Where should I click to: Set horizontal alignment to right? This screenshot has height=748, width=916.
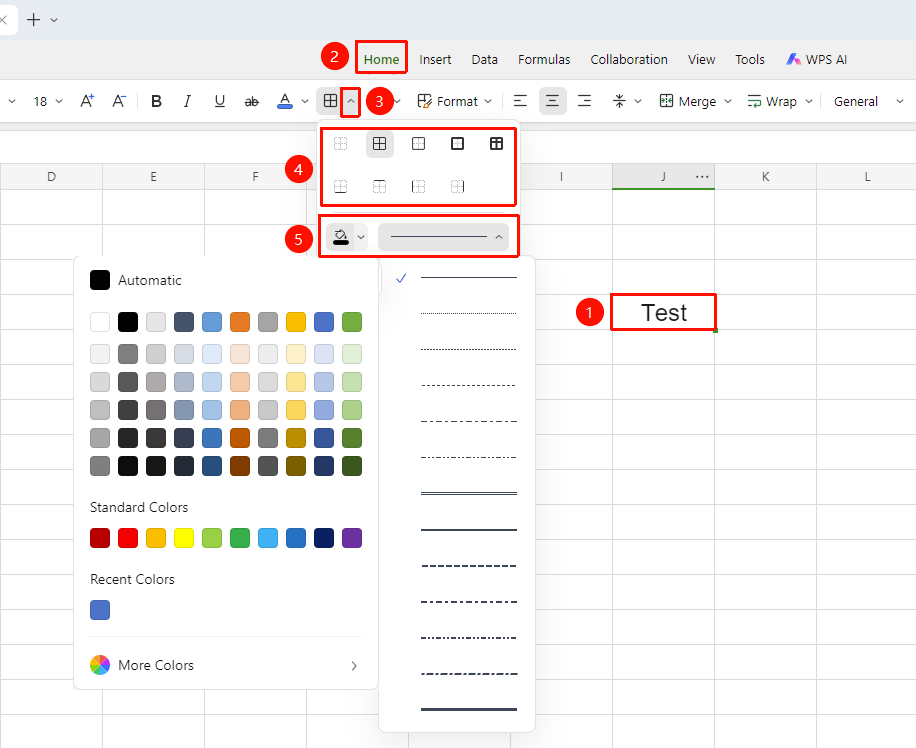[584, 101]
